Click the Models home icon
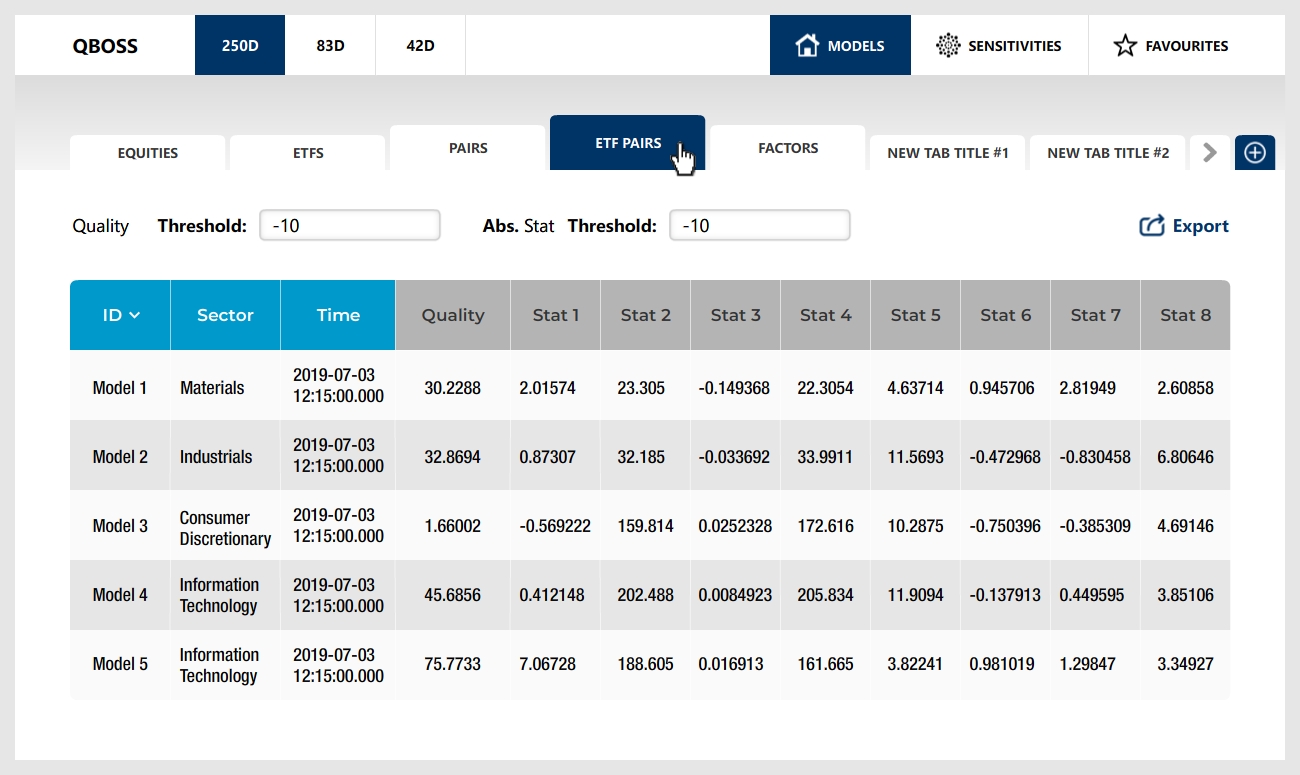Viewport: 1300px width, 775px height. (807, 45)
